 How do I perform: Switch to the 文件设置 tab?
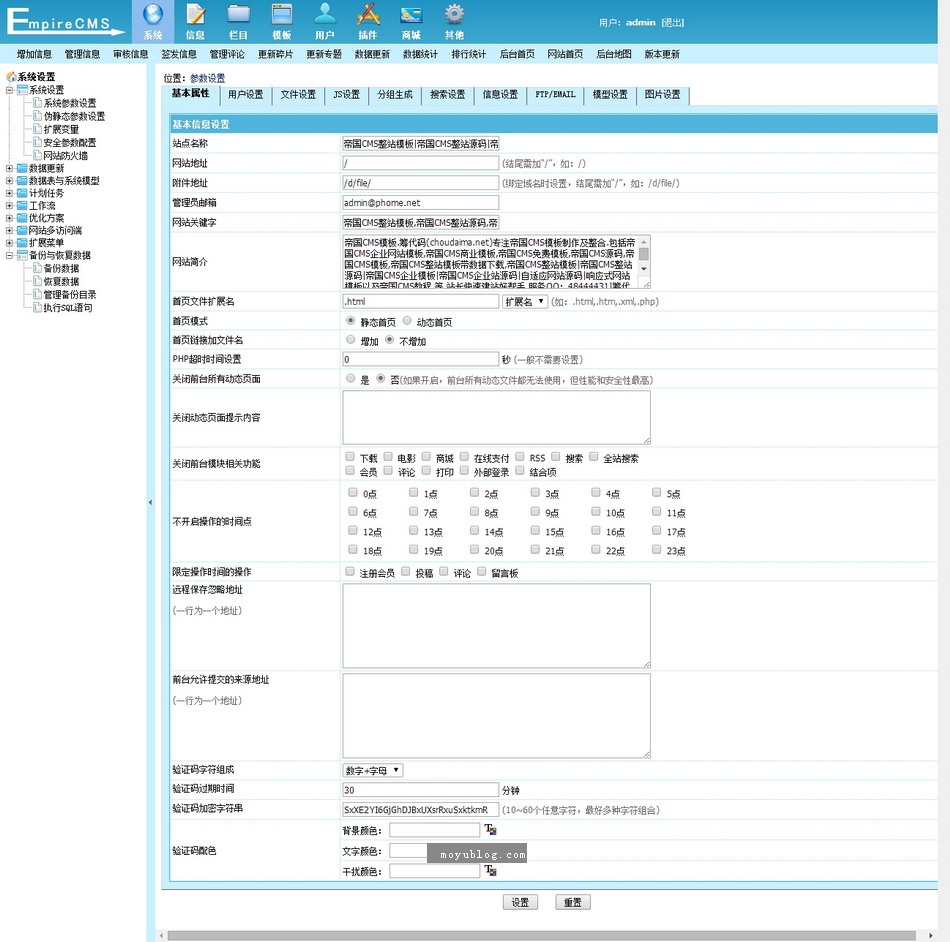click(298, 95)
